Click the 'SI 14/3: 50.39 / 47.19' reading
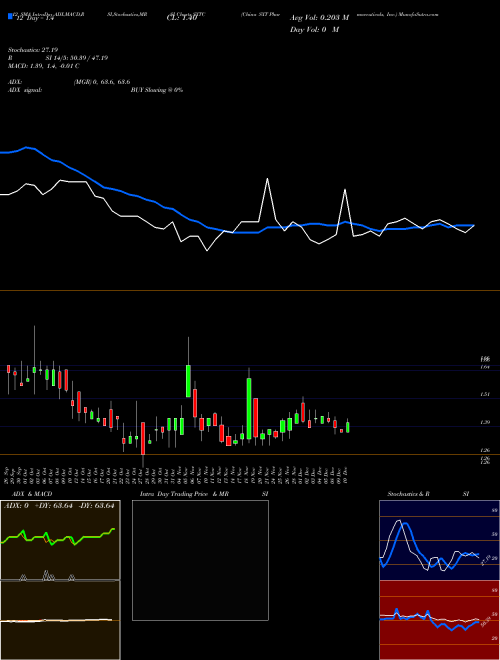This screenshot has height=660, width=500. [77, 58]
